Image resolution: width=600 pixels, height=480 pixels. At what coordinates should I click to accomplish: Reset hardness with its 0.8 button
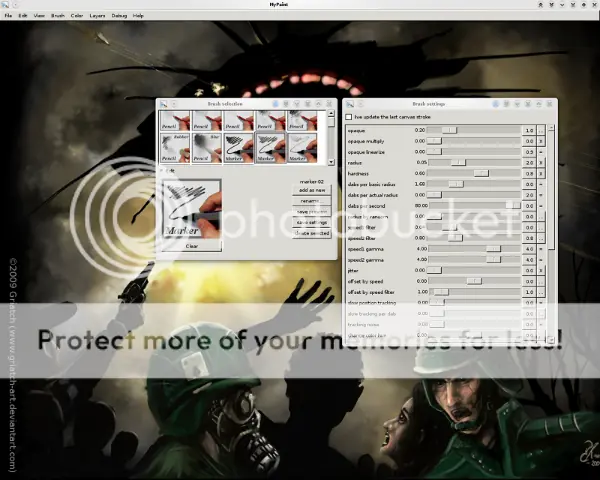point(529,173)
